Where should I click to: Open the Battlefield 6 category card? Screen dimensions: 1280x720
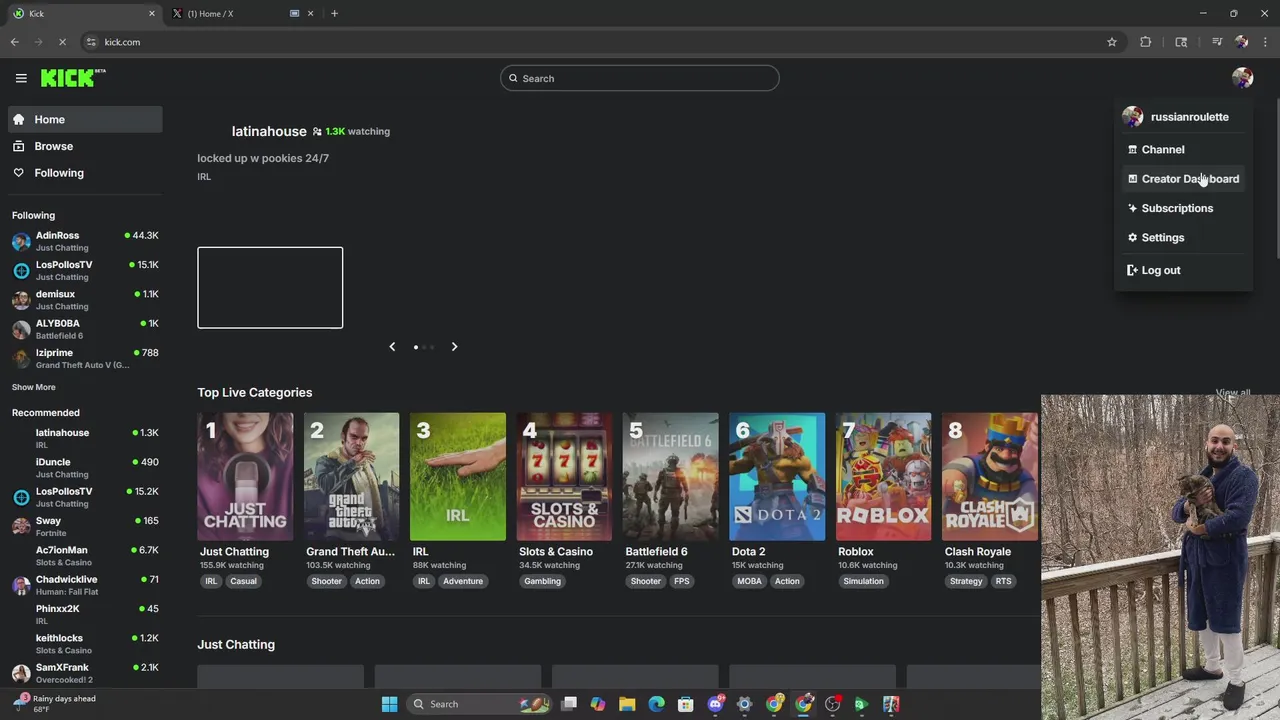pyautogui.click(x=671, y=477)
